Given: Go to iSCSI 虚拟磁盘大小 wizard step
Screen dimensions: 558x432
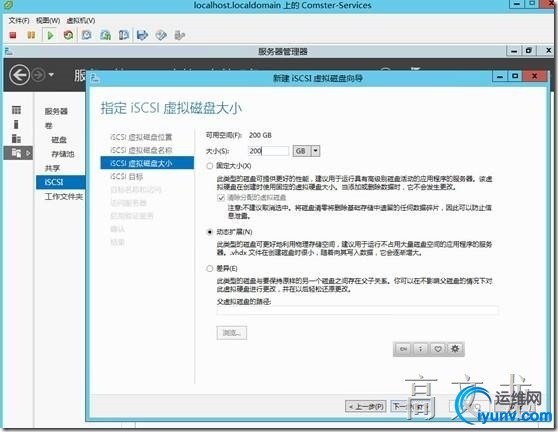Looking at the screenshot, I should tap(147, 163).
